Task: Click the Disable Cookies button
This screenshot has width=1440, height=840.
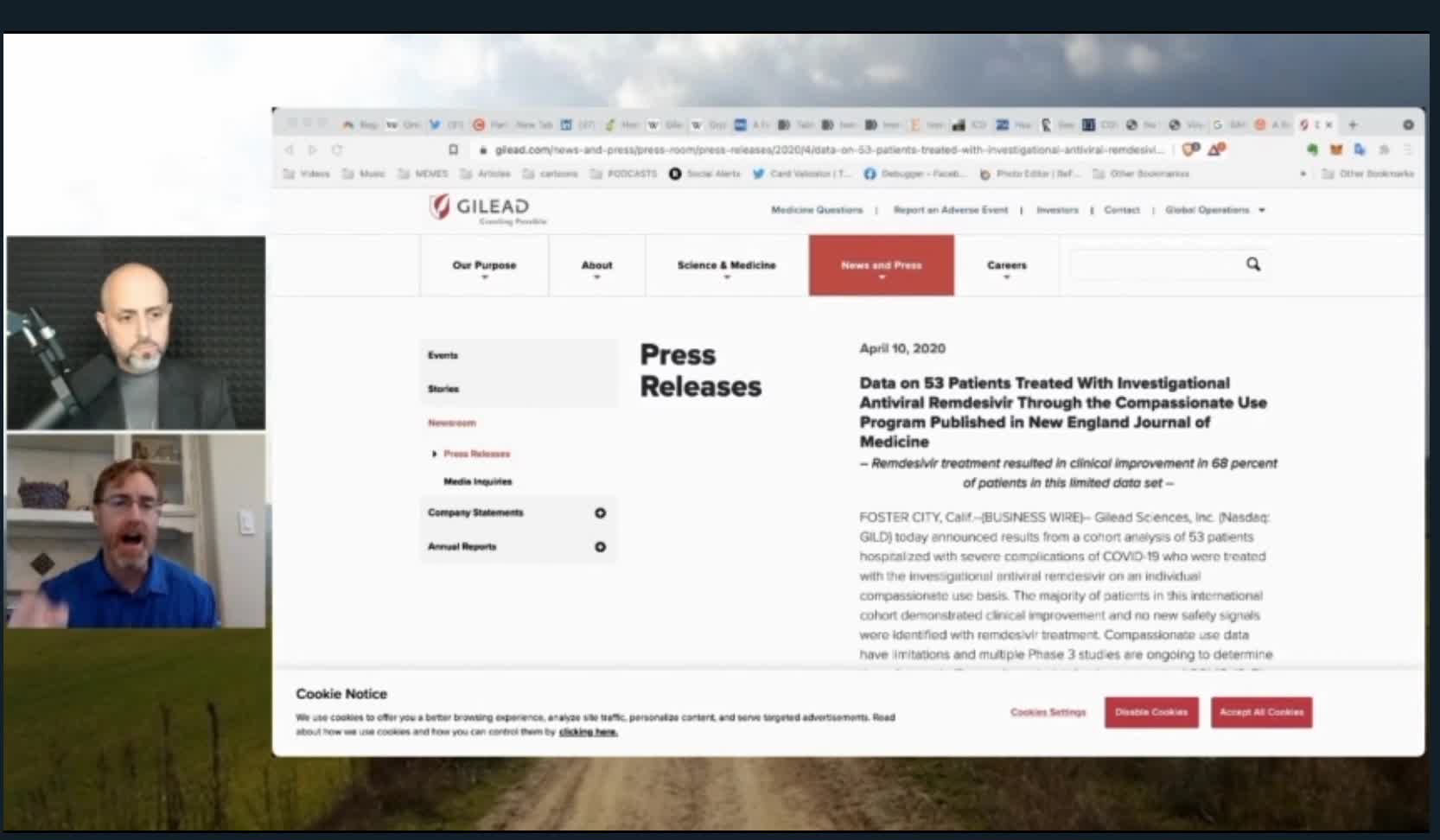Action: (x=1151, y=712)
